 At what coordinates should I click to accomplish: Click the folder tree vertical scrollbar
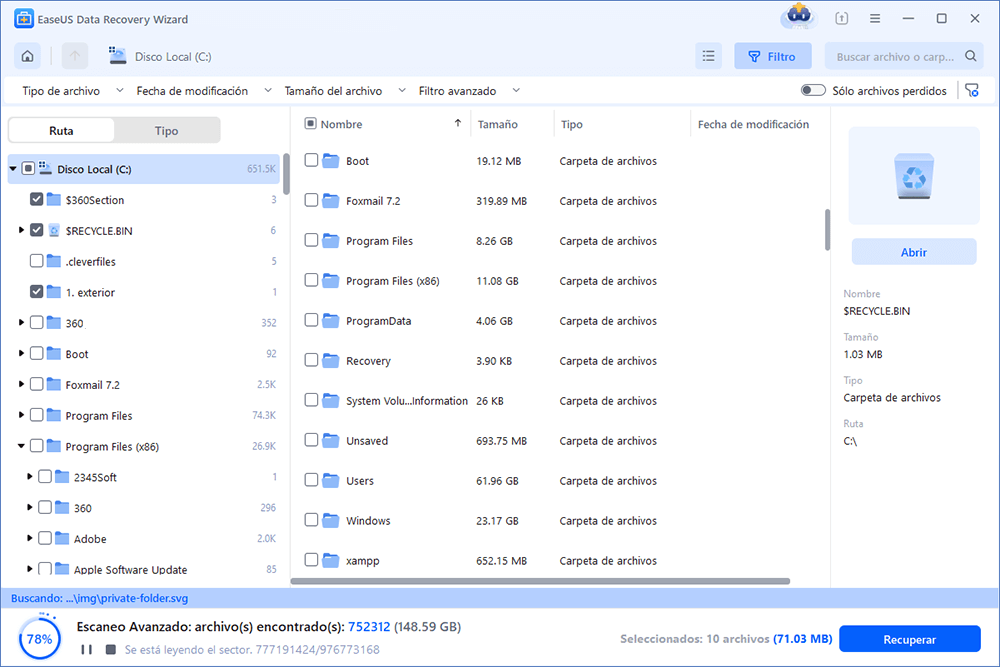pos(286,173)
